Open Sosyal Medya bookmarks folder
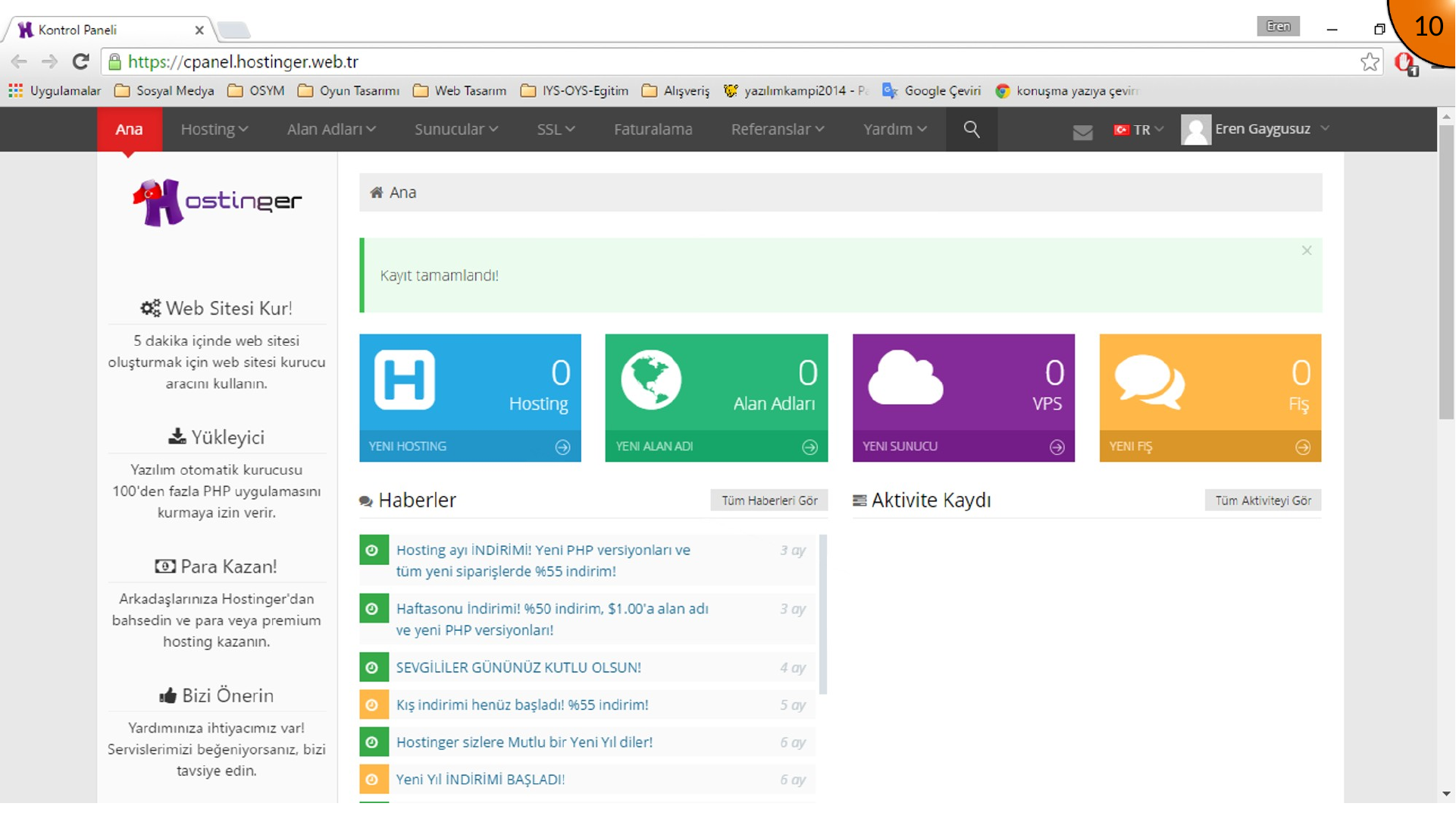Screen dimensions: 1456x819 click(x=164, y=91)
